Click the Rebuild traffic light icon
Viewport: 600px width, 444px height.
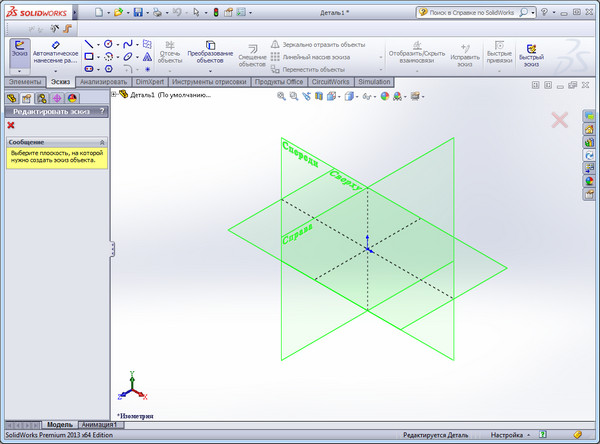coord(216,13)
